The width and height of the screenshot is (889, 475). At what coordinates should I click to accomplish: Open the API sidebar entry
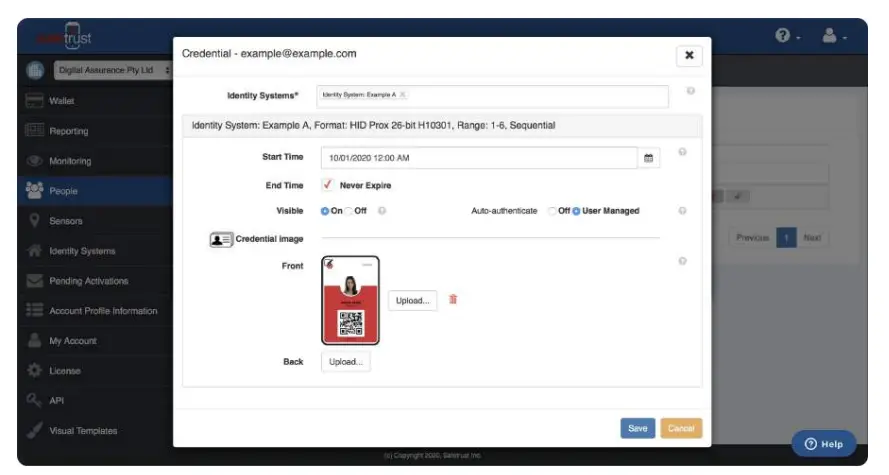tap(95, 401)
